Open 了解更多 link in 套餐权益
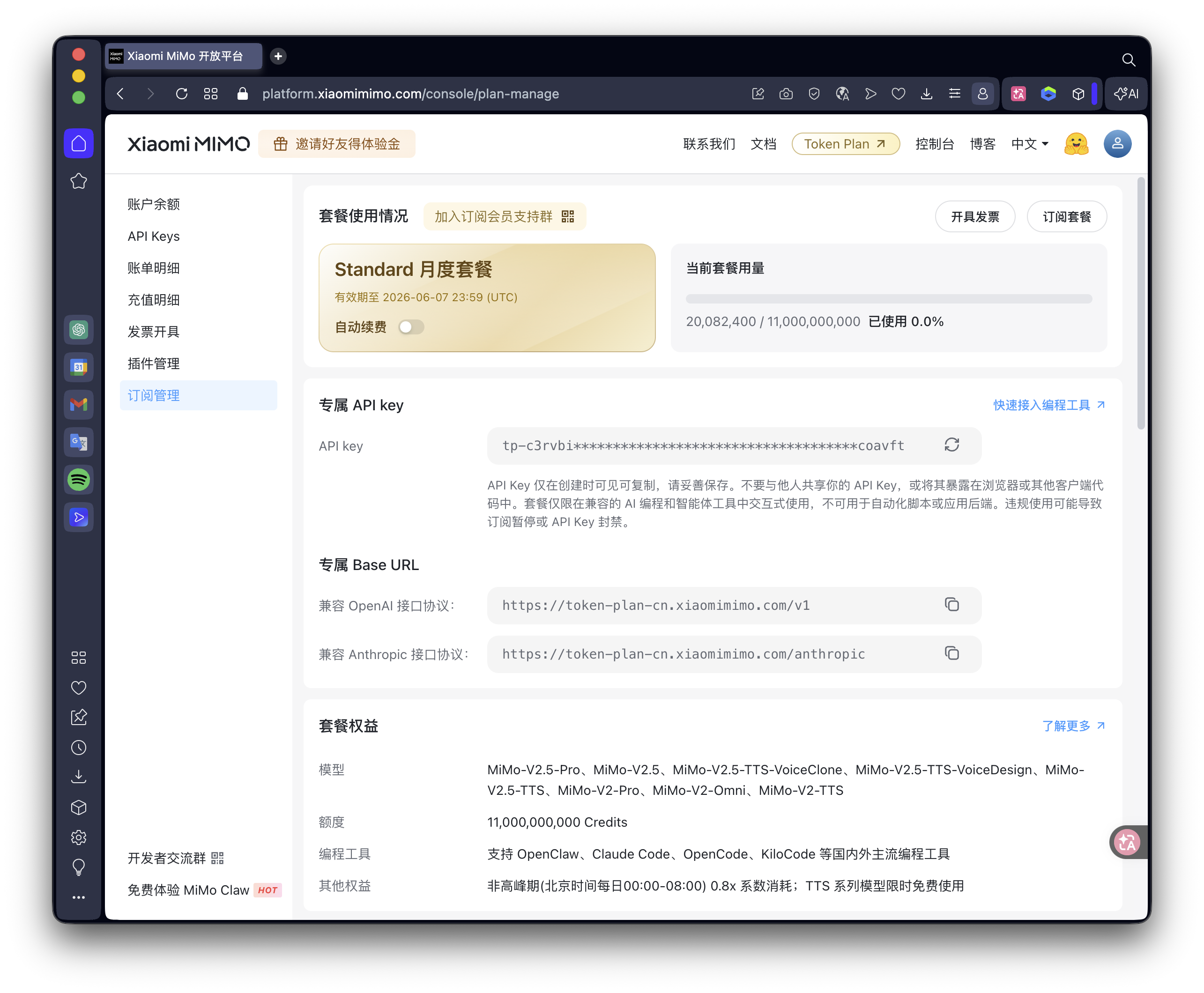Screen dimensions: 1204x993 click(1073, 725)
